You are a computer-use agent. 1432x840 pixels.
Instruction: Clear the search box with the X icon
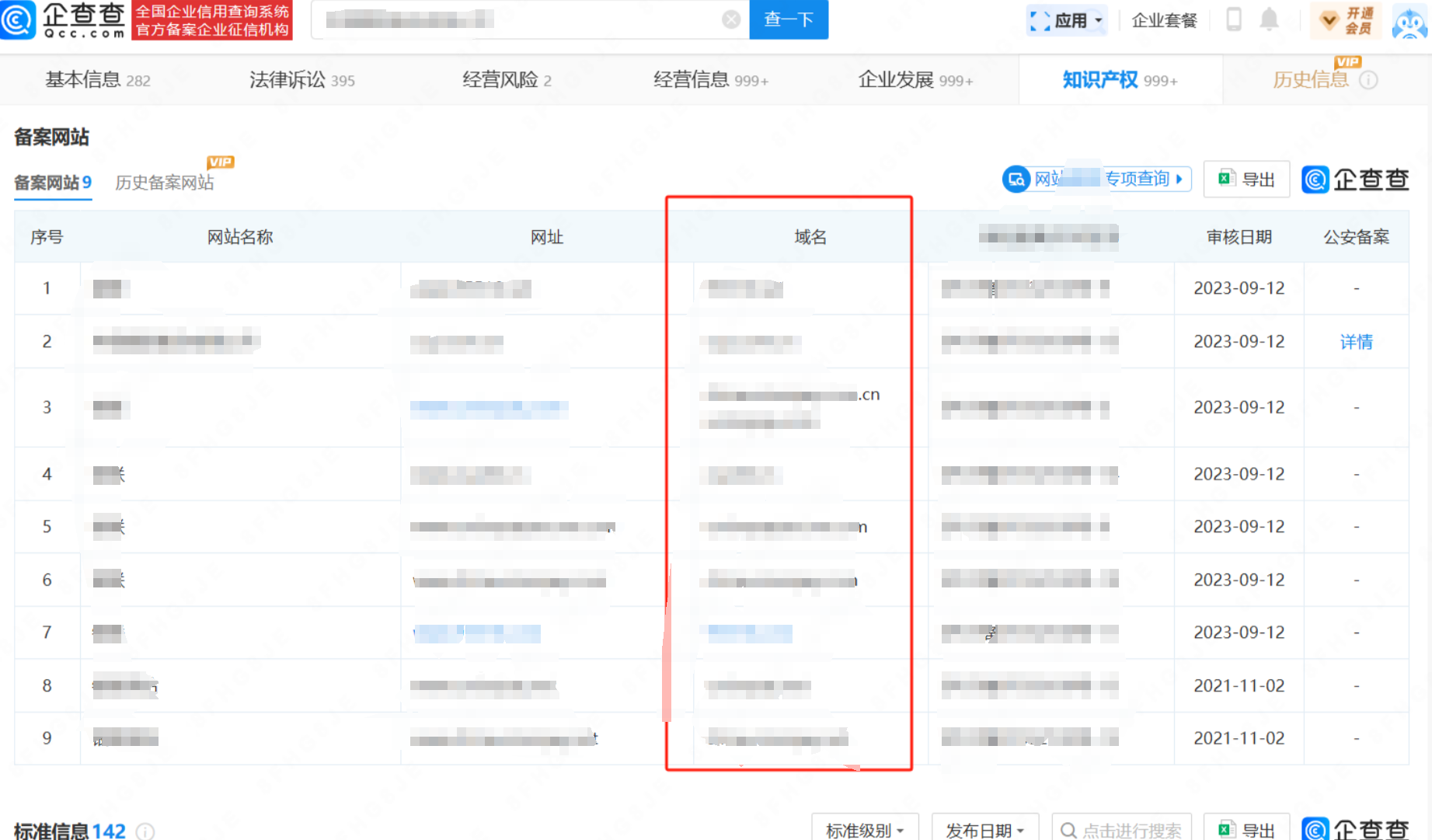(x=731, y=19)
